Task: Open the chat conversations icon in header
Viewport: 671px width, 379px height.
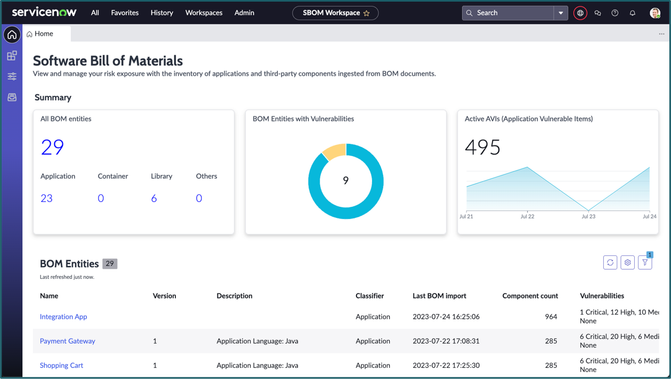Action: point(598,13)
